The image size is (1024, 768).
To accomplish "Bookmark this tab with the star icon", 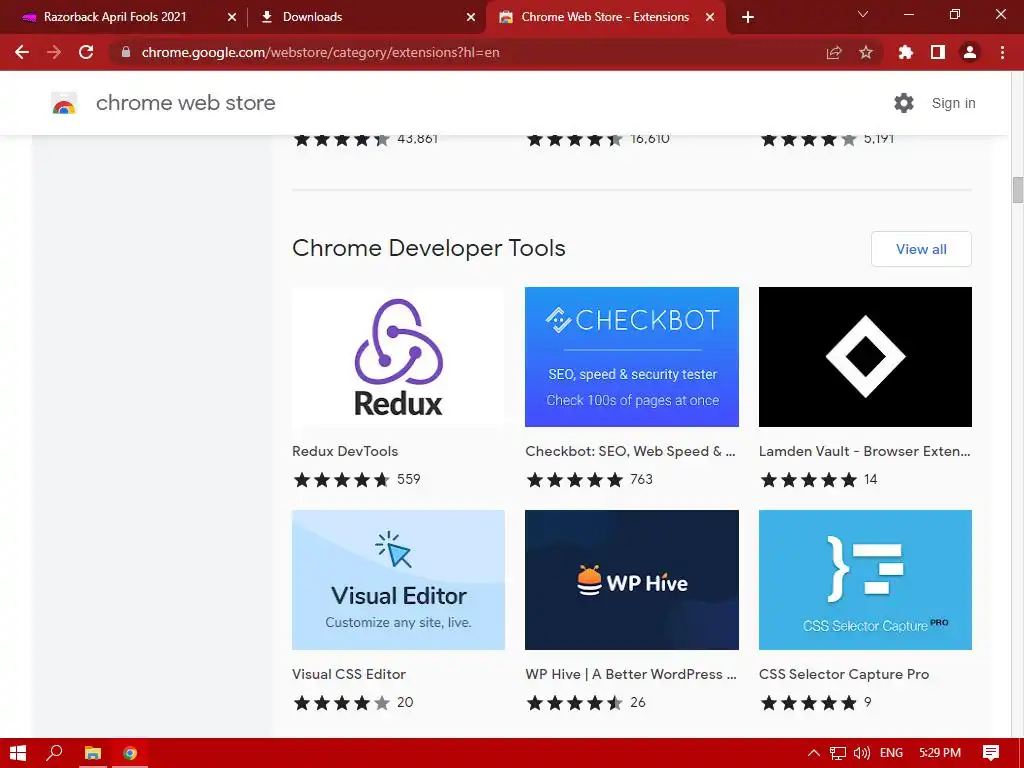I will click(866, 52).
